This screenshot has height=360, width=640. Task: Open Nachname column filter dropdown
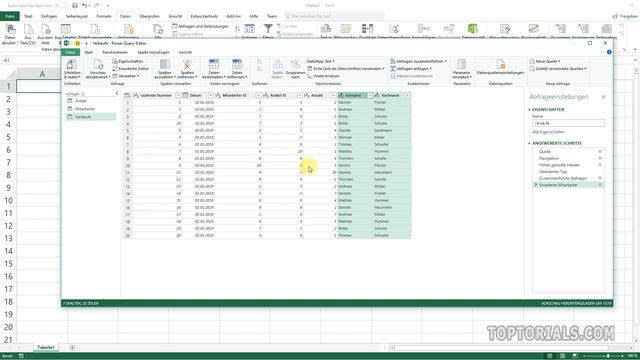[407, 95]
